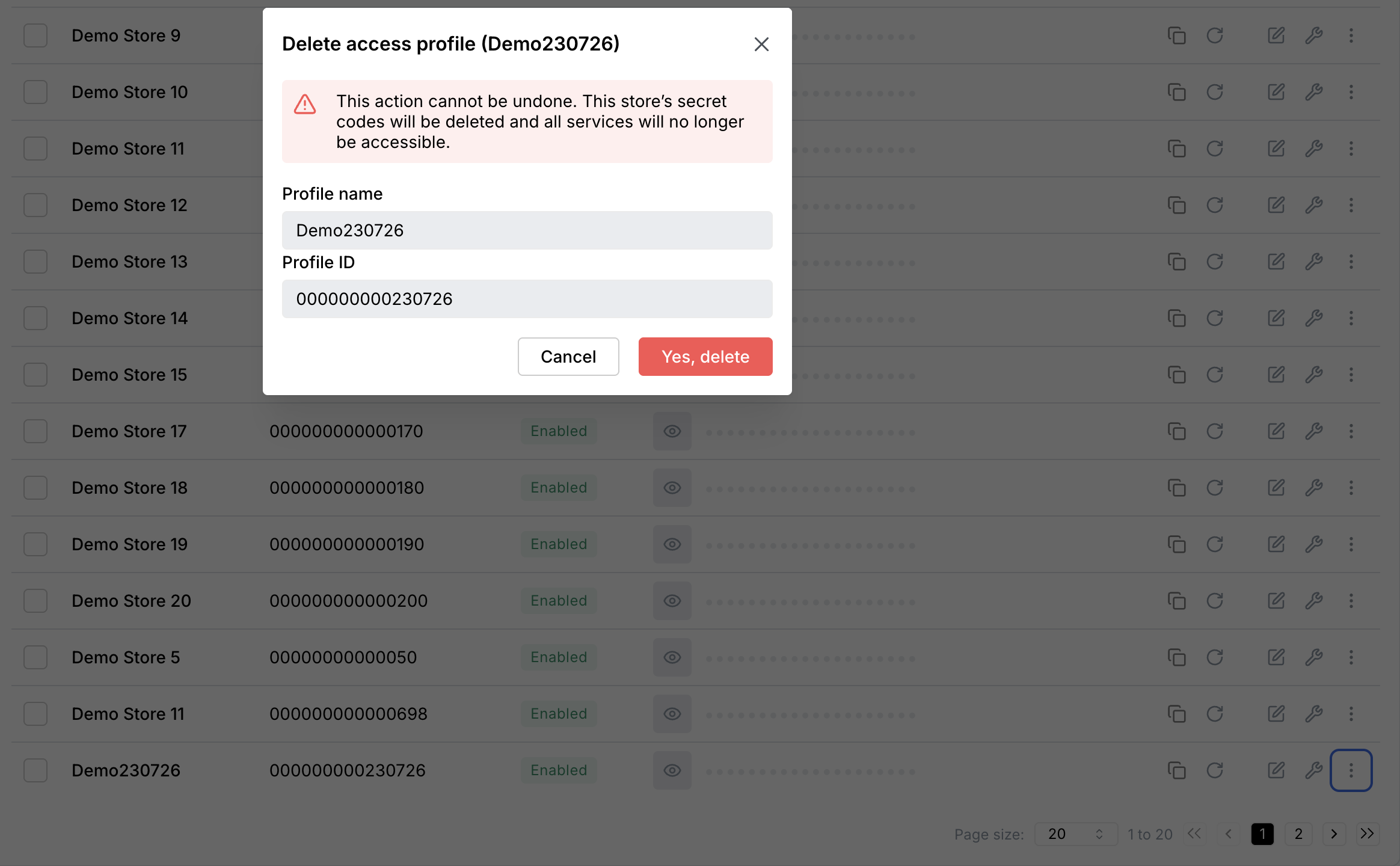Viewport: 1400px width, 866px height.
Task: Select the Demo Store 18 checkbox
Action: [x=35, y=488]
